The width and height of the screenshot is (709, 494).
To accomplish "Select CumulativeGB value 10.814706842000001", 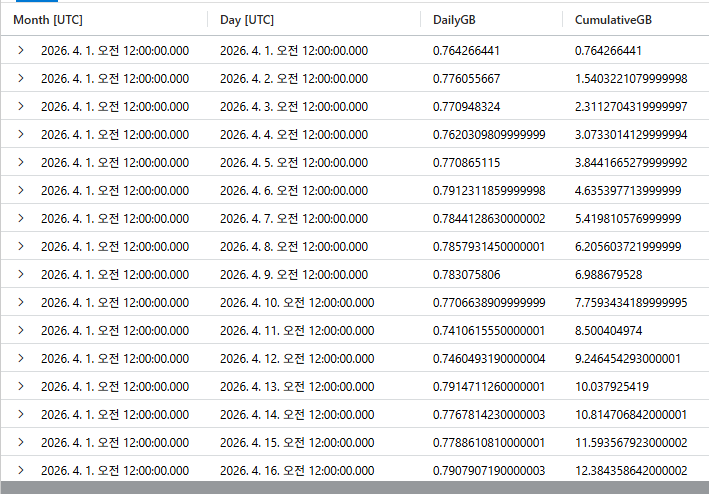I will [x=631, y=415].
